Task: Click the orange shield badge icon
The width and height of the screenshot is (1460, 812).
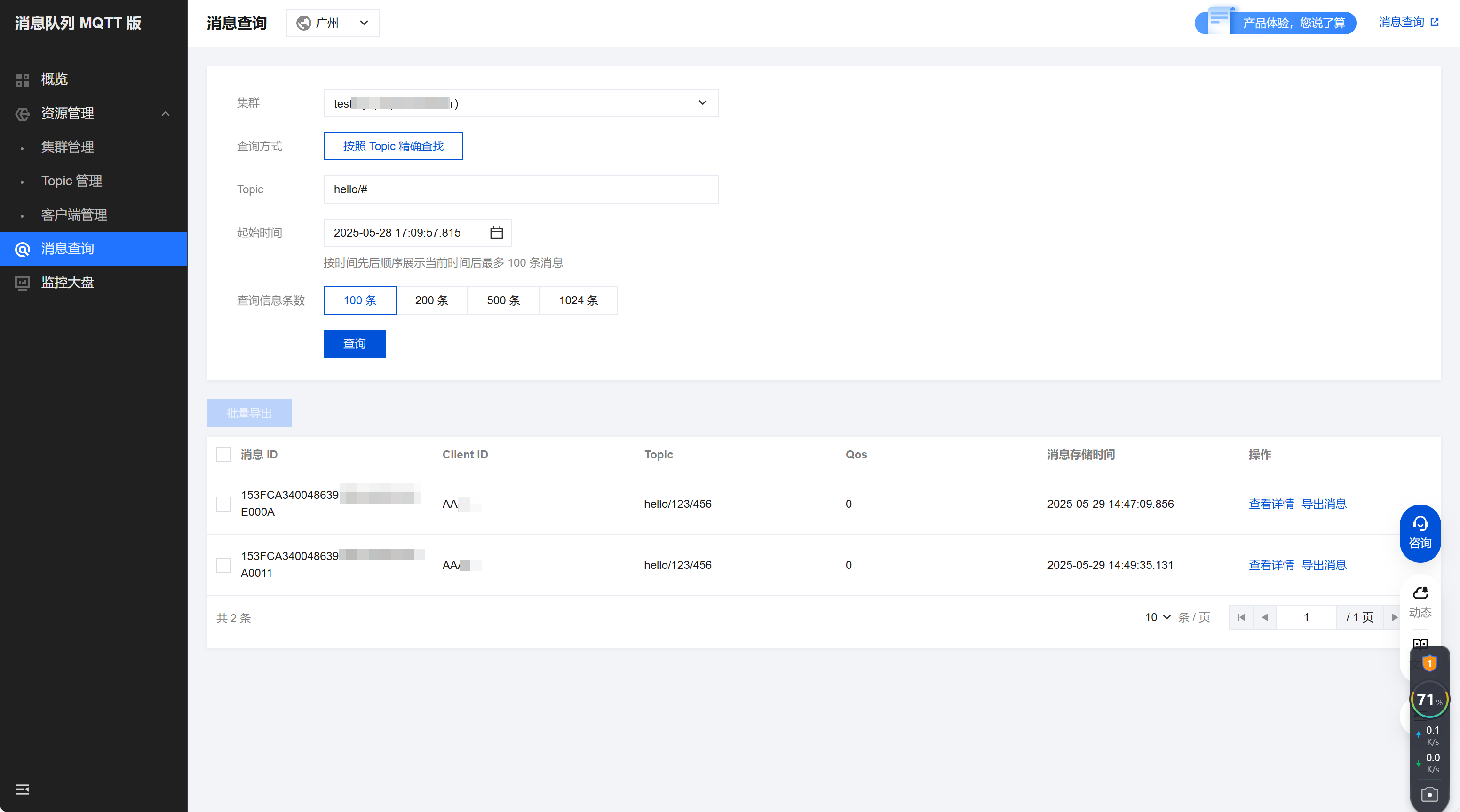Action: point(1429,663)
